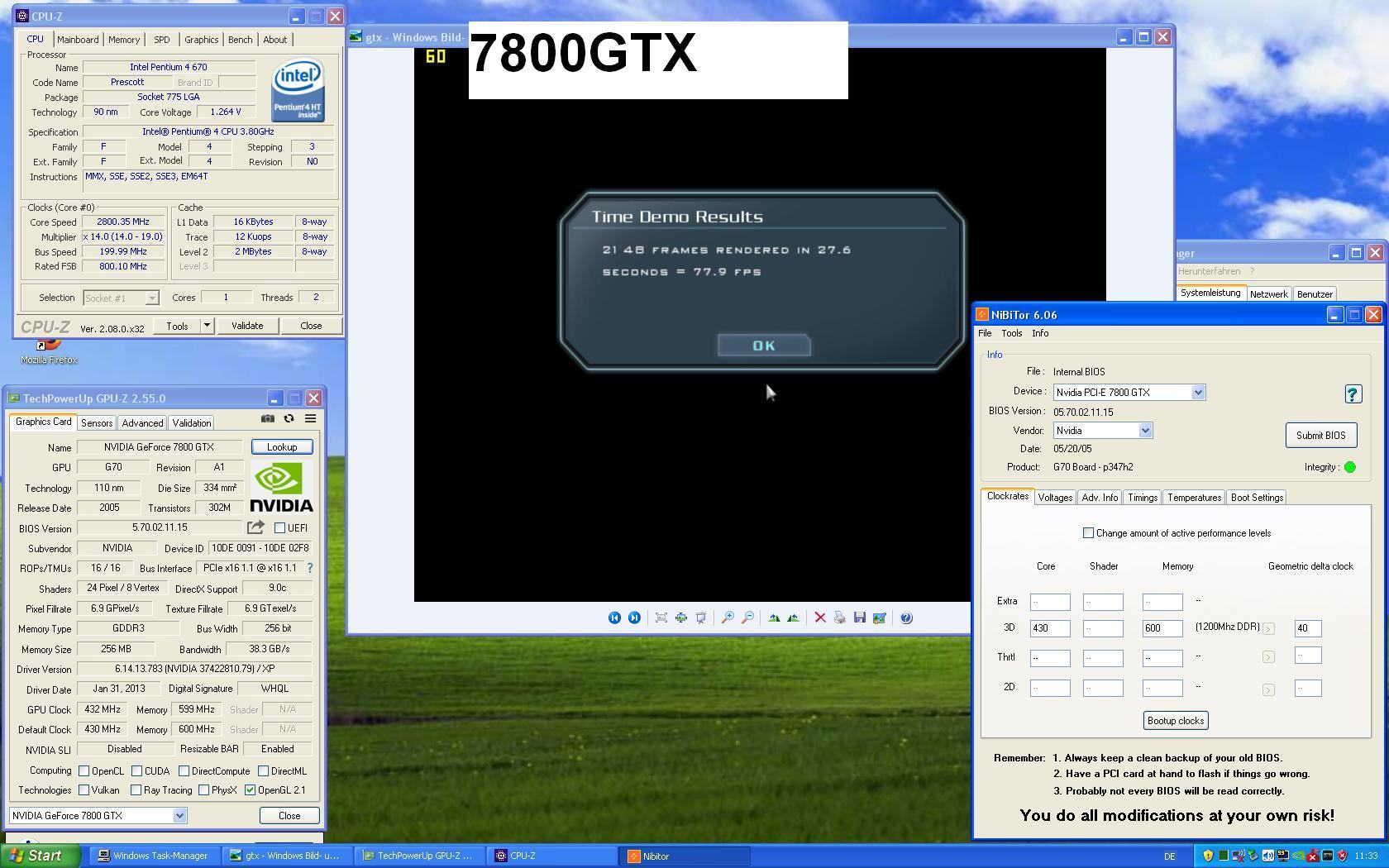Click the BIOS export arrow icon in GPU-Z
This screenshot has height=868, width=1389.
[x=255, y=527]
